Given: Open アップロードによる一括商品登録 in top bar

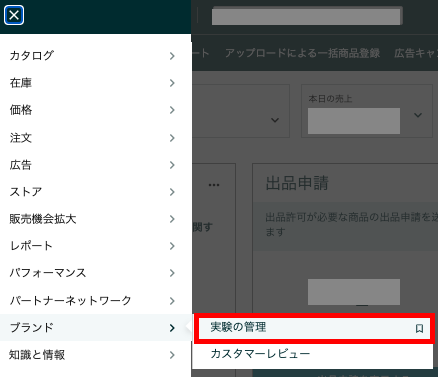Looking at the screenshot, I should click(x=302, y=53).
